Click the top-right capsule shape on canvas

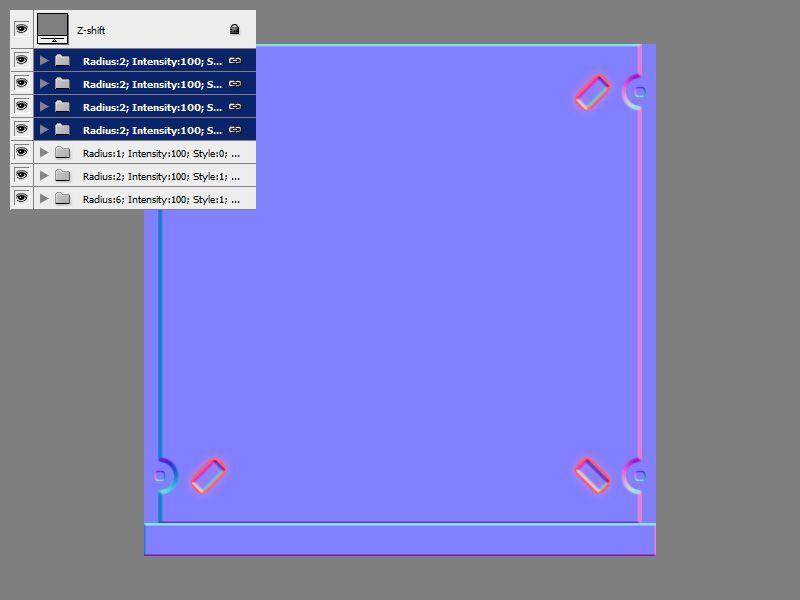(592, 92)
